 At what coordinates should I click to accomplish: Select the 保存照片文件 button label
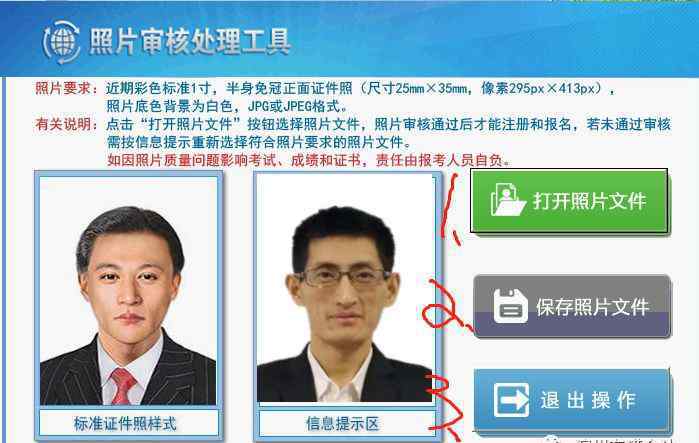pyautogui.click(x=592, y=308)
